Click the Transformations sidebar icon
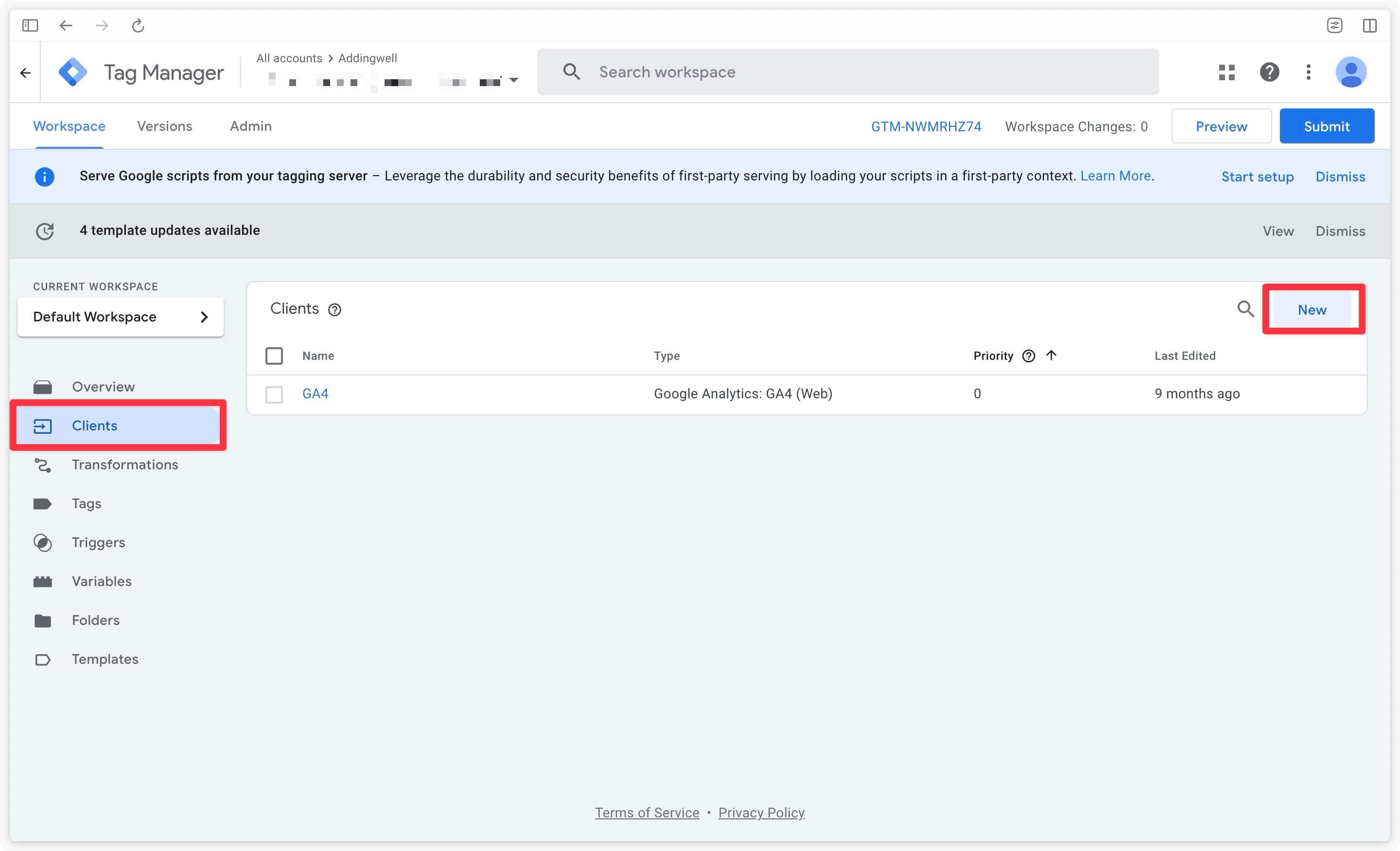Image resolution: width=1400 pixels, height=851 pixels. pos(43,465)
